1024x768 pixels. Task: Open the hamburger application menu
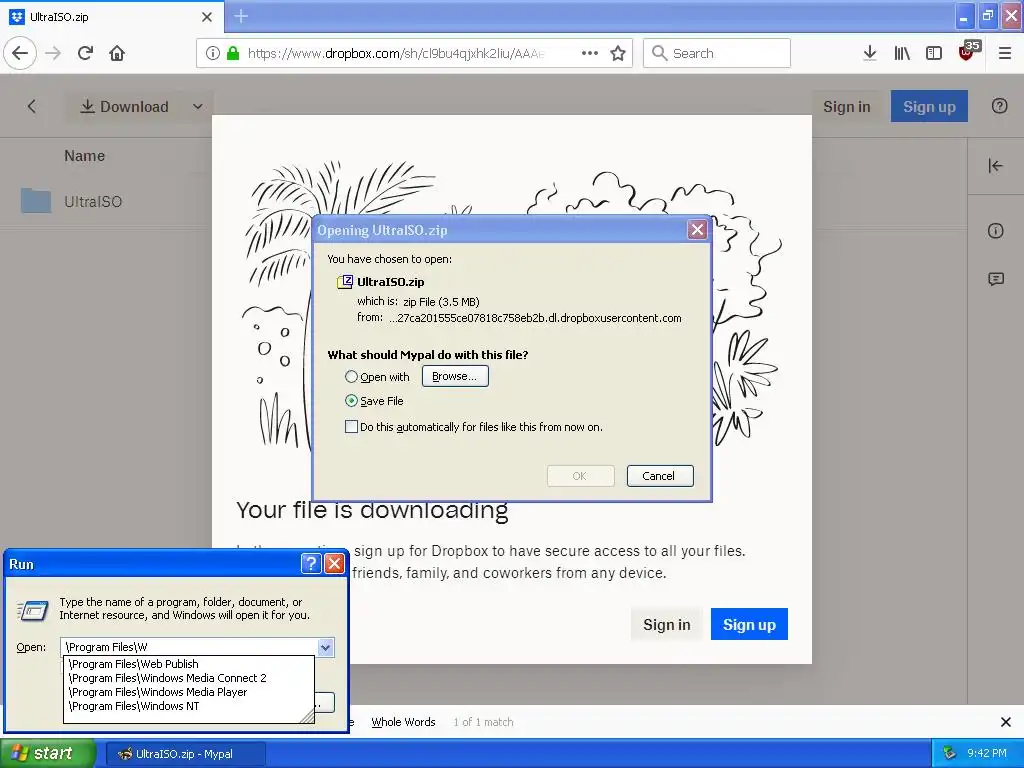click(x=1005, y=53)
